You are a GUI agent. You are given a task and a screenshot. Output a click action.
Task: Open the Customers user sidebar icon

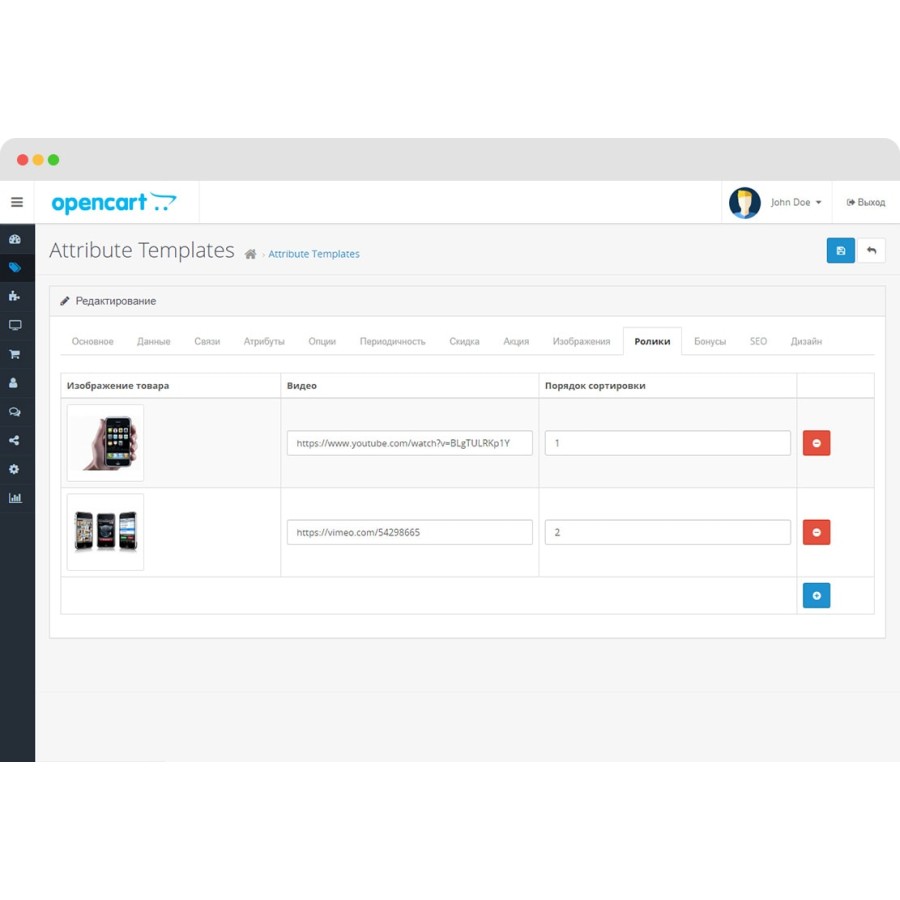coord(14,383)
